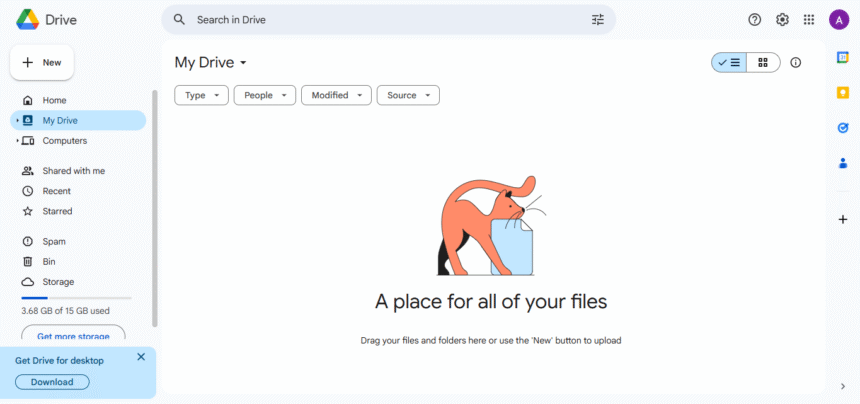Expand Computers tree arrow
This screenshot has width=860, height=404.
pyautogui.click(x=18, y=141)
